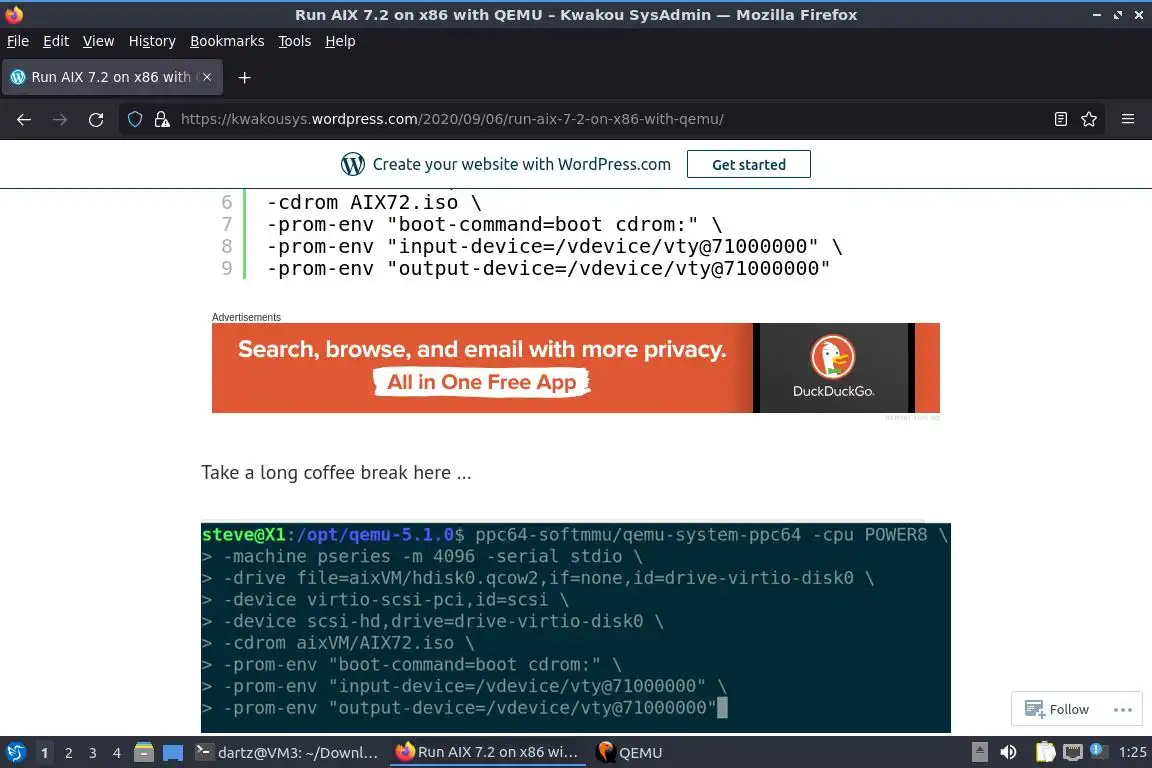Screen dimensions: 1152x768
Task: Switch to workspace 3
Action: coord(93,753)
